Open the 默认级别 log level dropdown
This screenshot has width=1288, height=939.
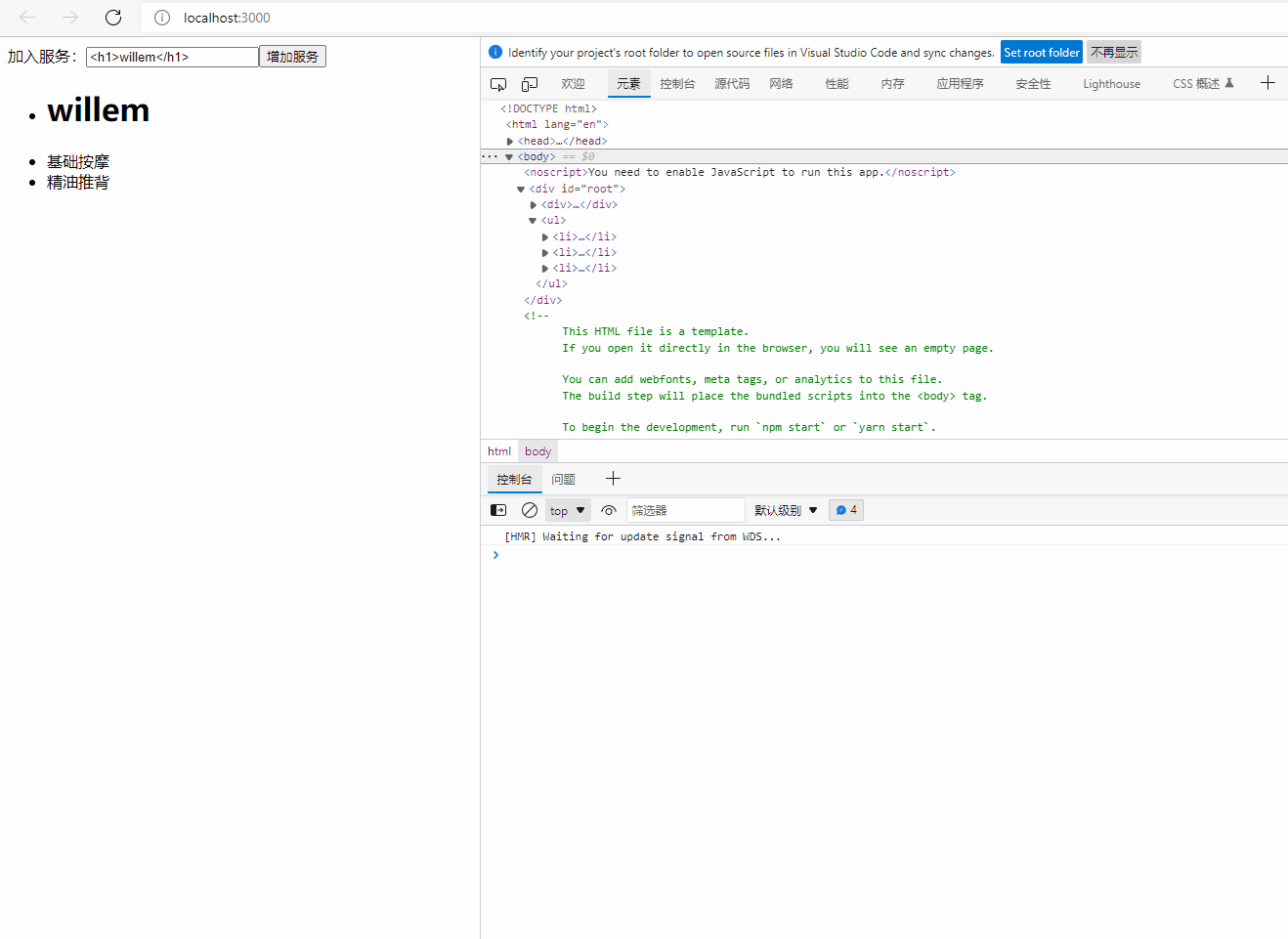pyautogui.click(x=786, y=510)
